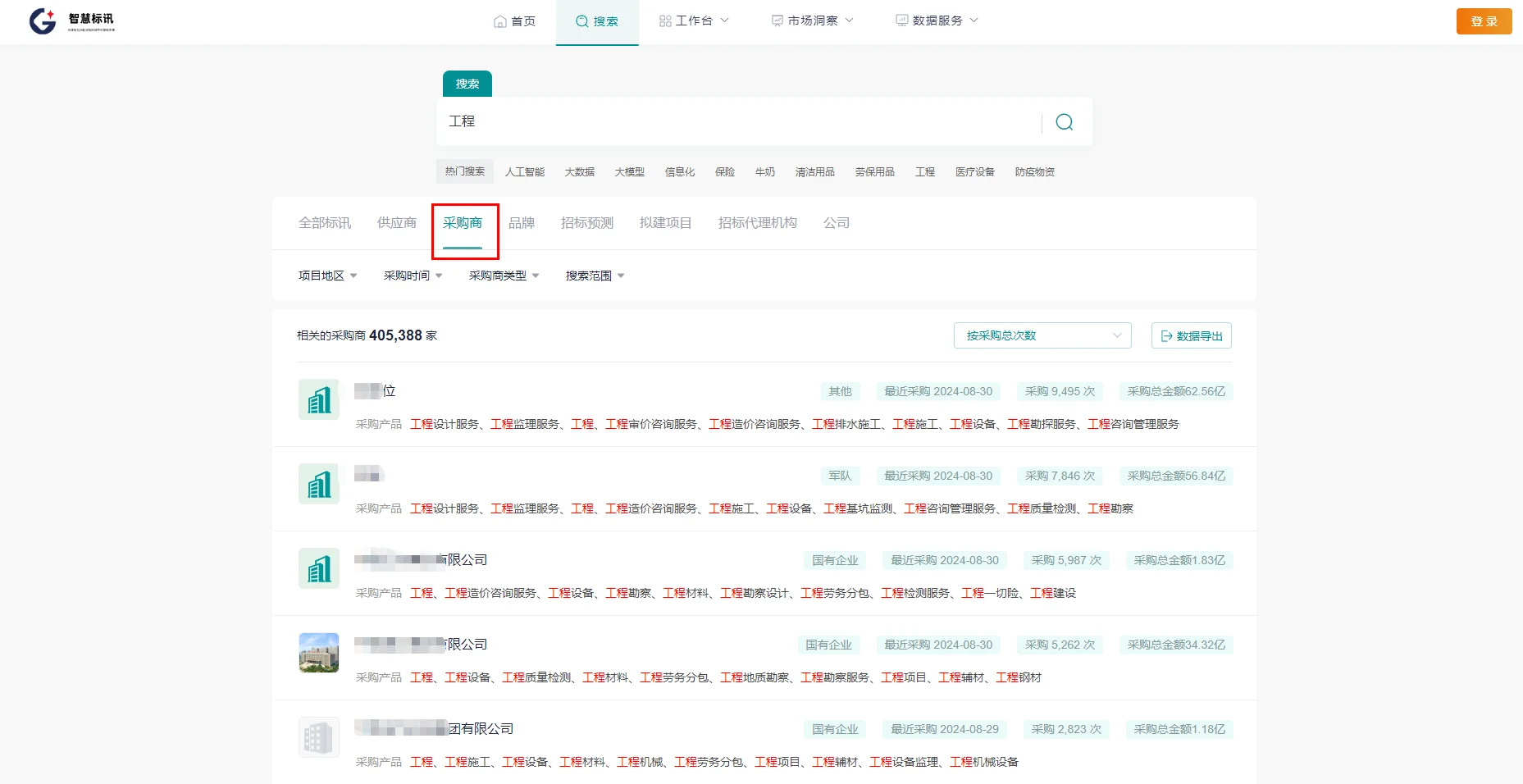Switch to the 供应商 tab
Image resolution: width=1523 pixels, height=784 pixels.
point(396,222)
